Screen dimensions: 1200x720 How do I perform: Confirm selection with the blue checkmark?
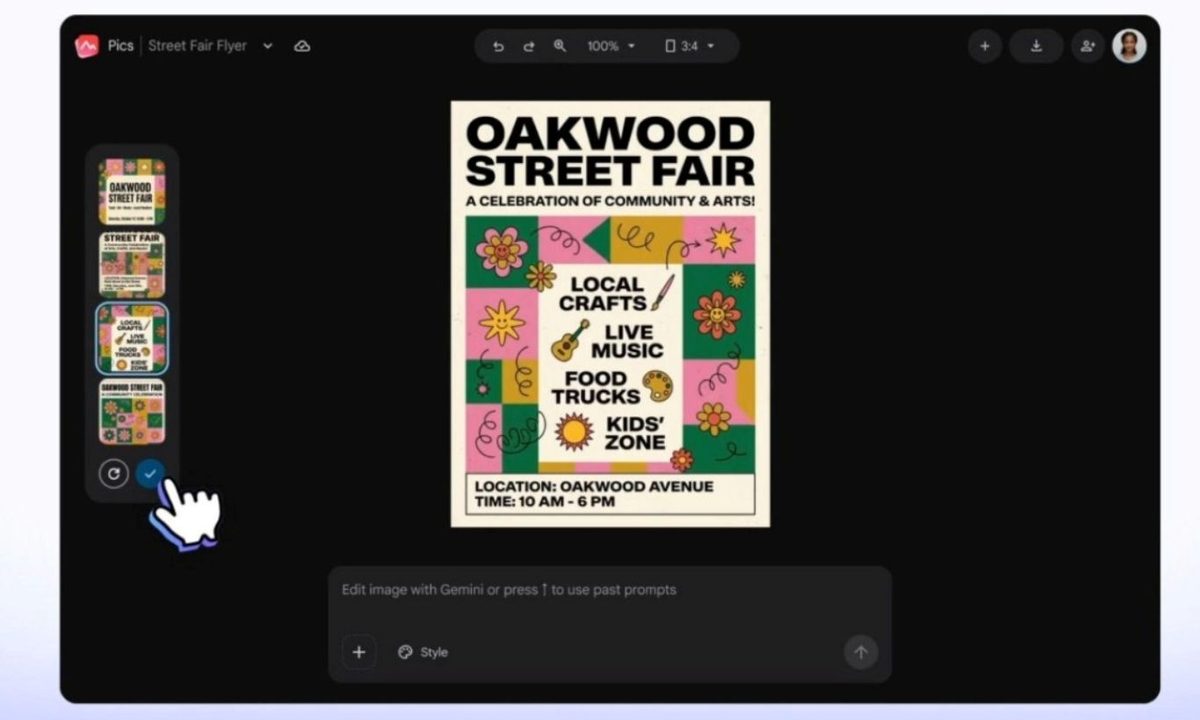(150, 474)
